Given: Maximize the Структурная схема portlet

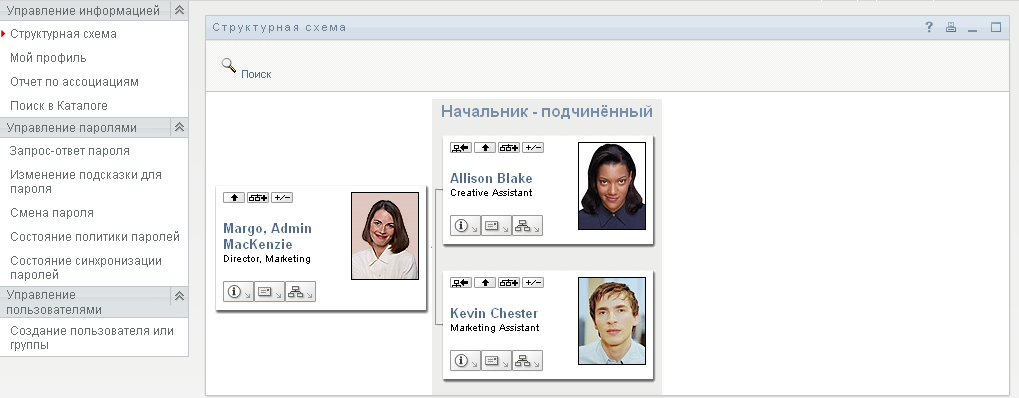Looking at the screenshot, I should pos(996,27).
